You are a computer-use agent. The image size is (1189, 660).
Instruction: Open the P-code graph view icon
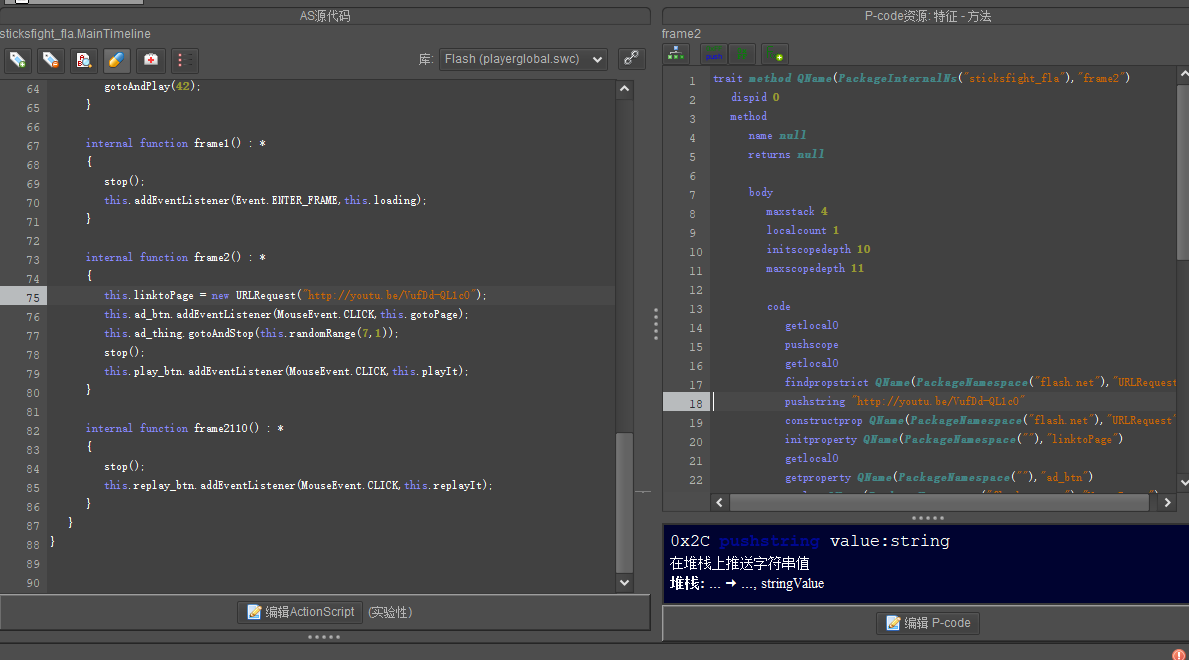[x=677, y=54]
